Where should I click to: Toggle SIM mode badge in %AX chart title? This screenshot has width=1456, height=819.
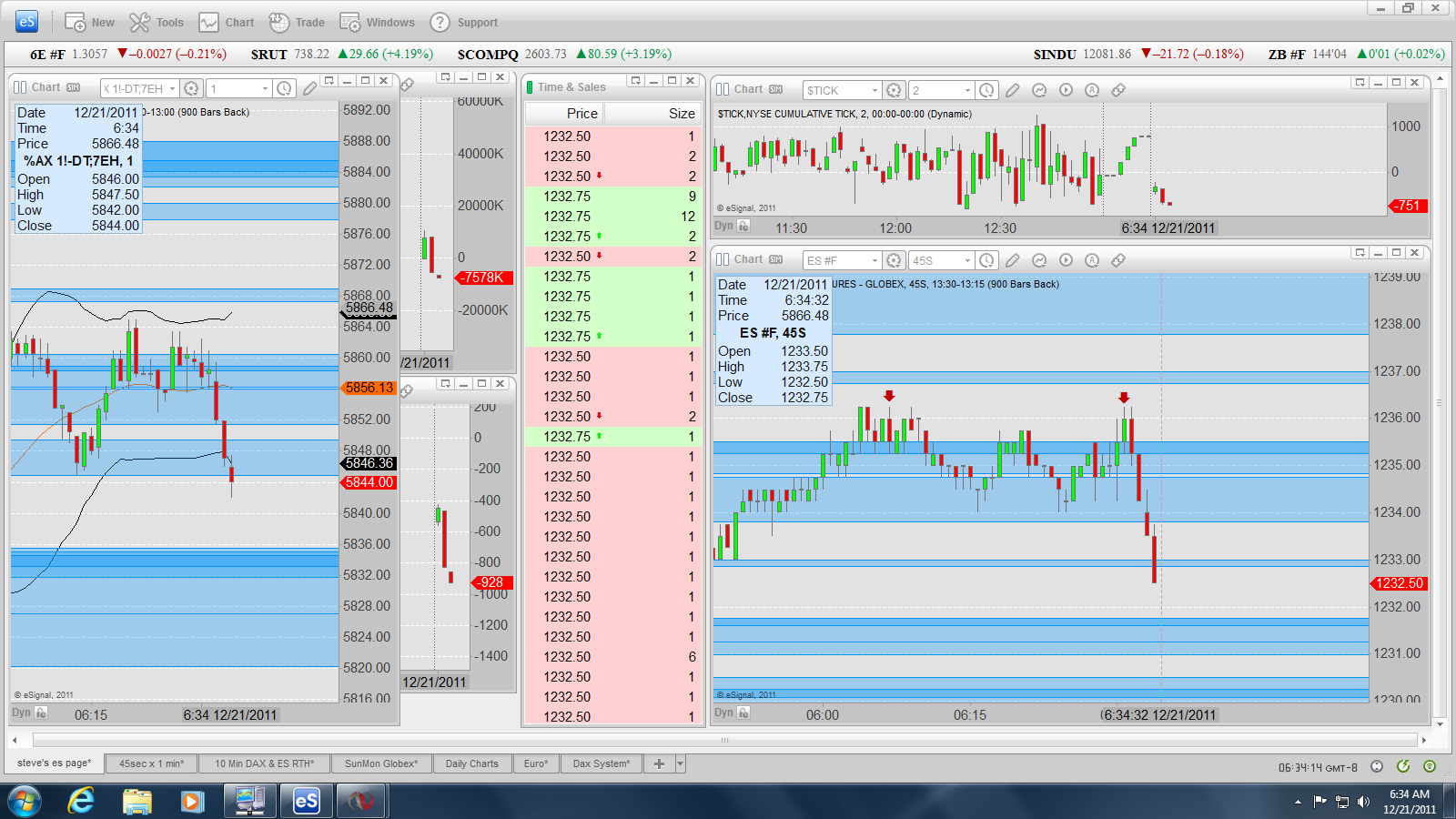[74, 88]
